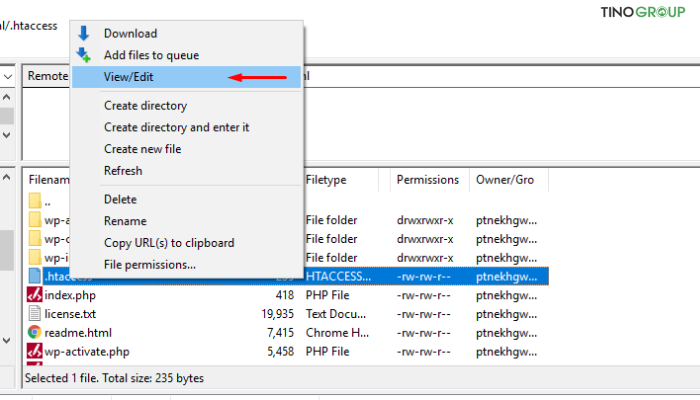Click the index.php file icon
The height and width of the screenshot is (400, 700).
[34, 295]
